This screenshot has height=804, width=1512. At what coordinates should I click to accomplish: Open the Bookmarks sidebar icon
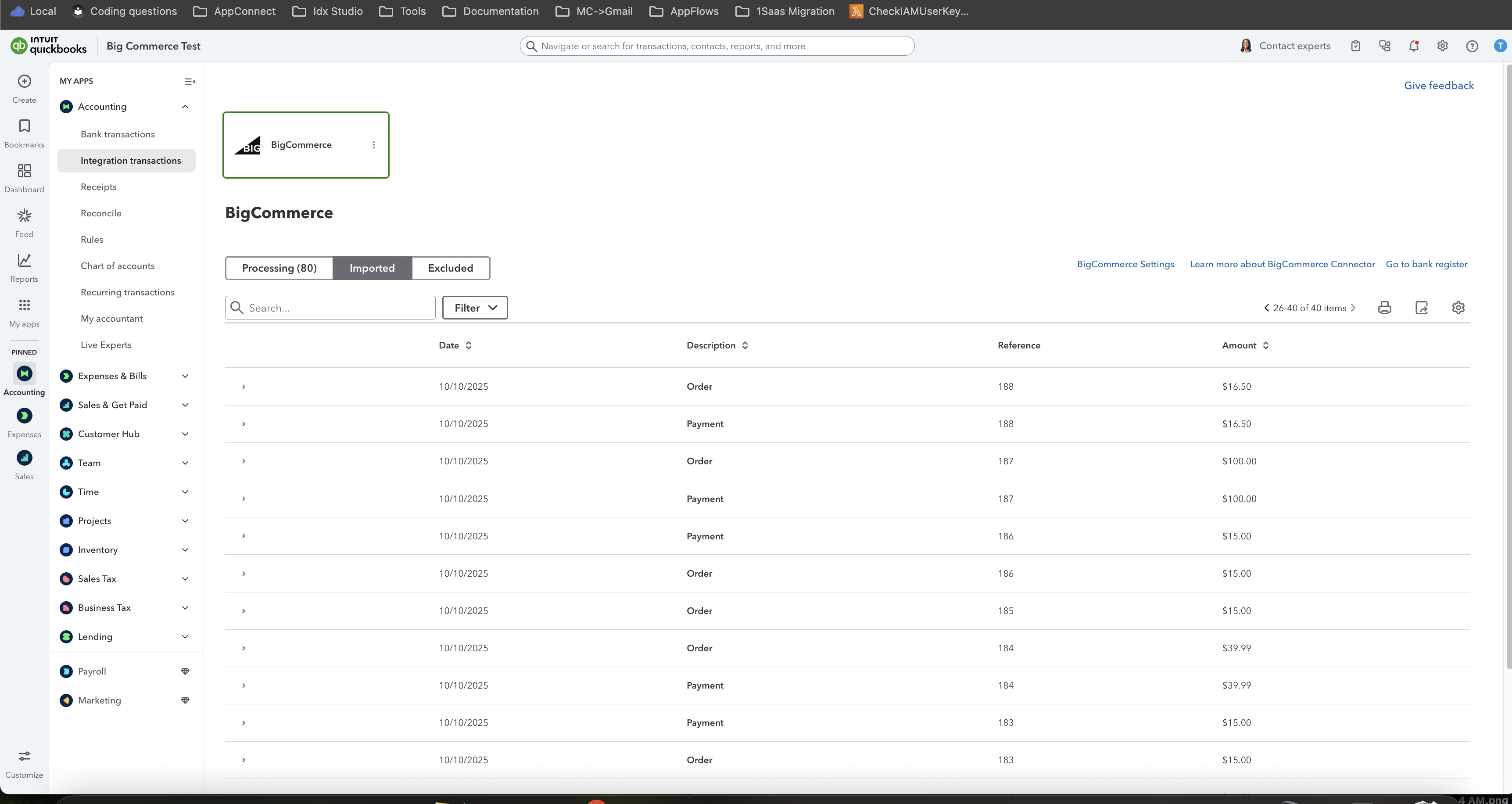coord(24,126)
